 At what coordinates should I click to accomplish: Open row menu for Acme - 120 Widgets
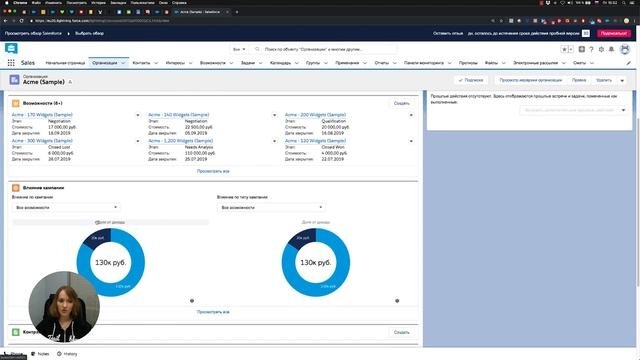(411, 141)
